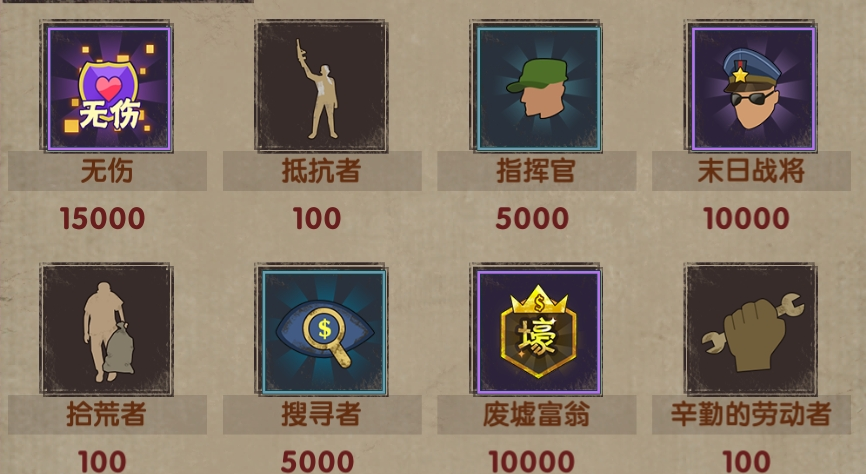Click the 无伤 title label
The height and width of the screenshot is (474, 866).
click(x=107, y=171)
